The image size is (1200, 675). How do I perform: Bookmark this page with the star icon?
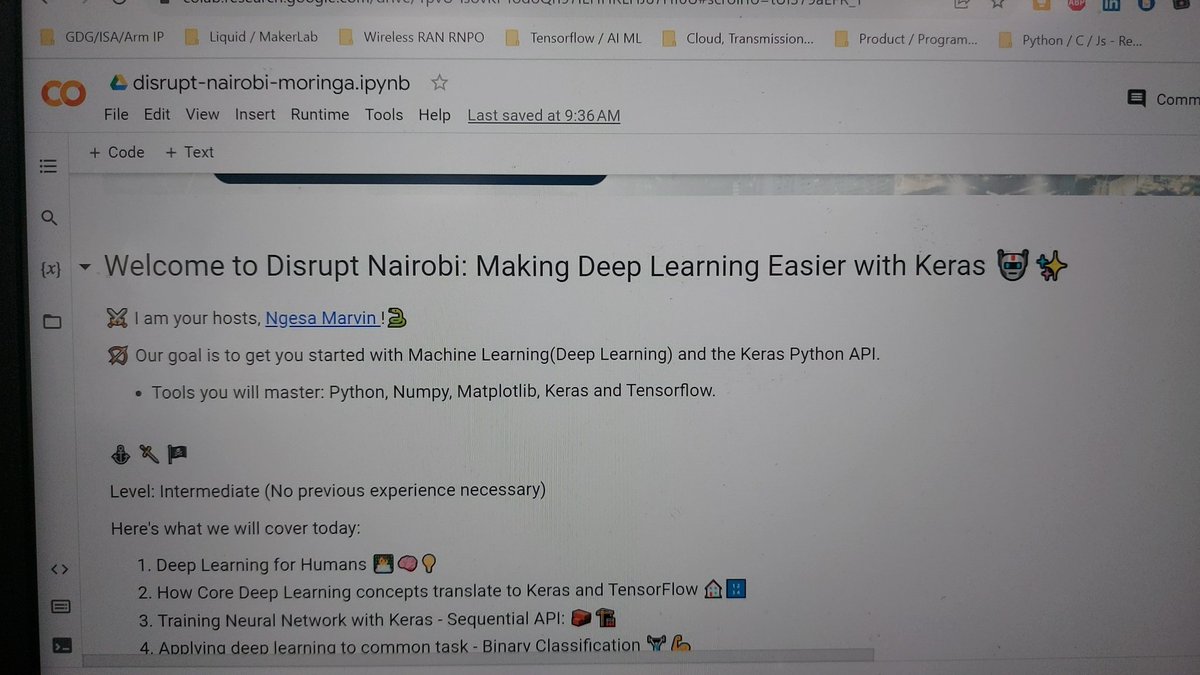tap(996, 4)
